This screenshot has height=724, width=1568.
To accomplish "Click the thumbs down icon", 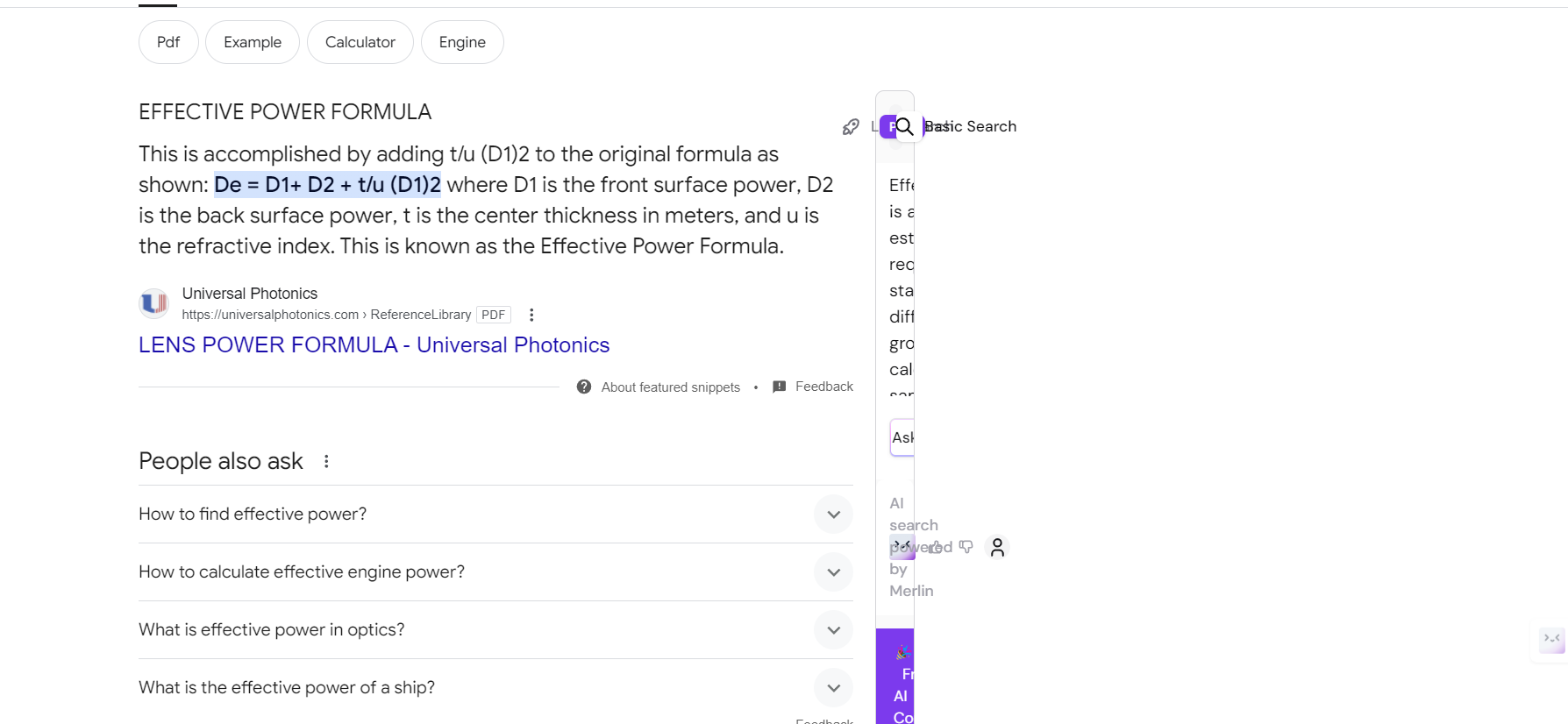I will click(966, 547).
